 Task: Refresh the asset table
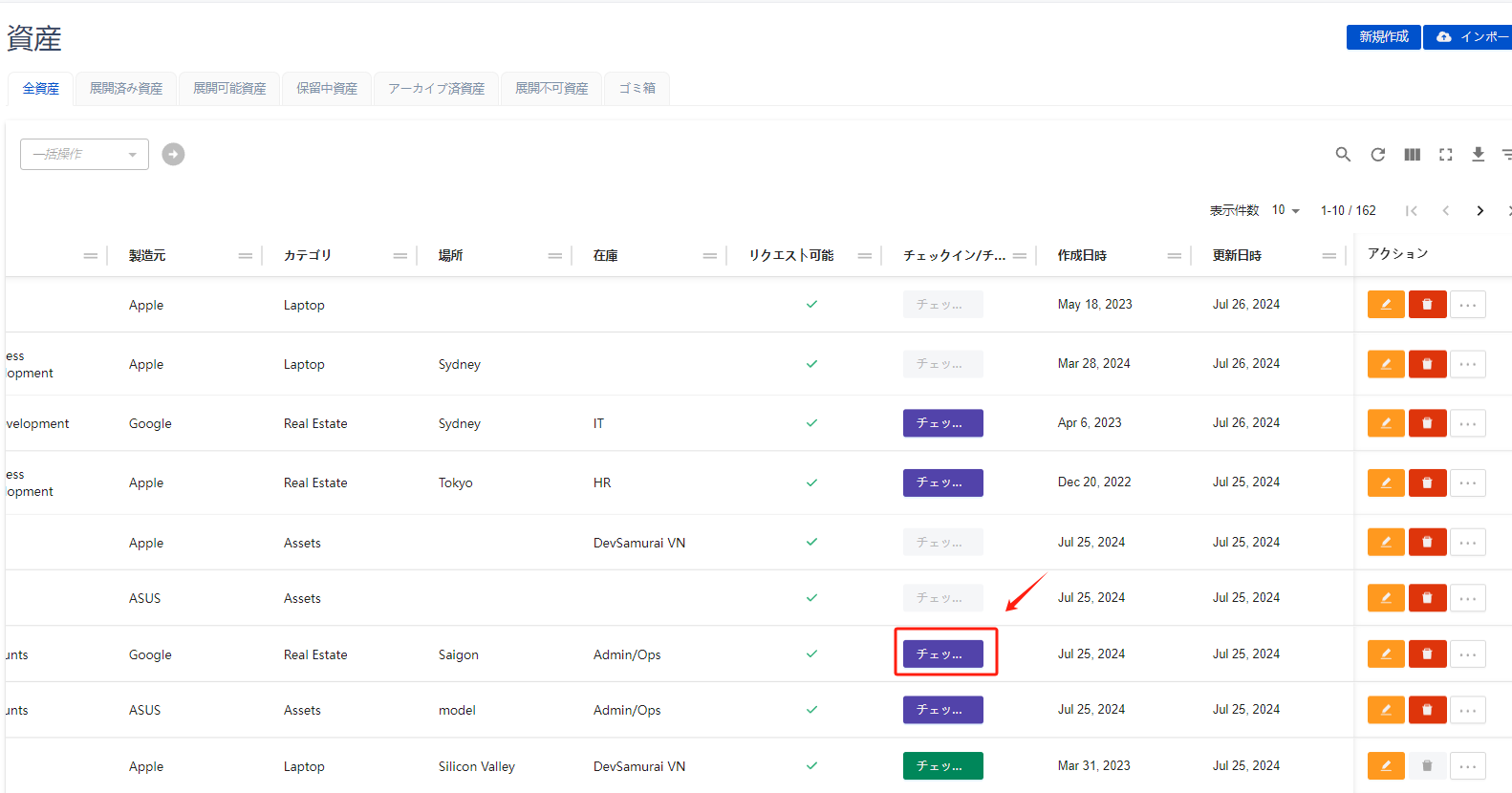pyautogui.click(x=1377, y=155)
